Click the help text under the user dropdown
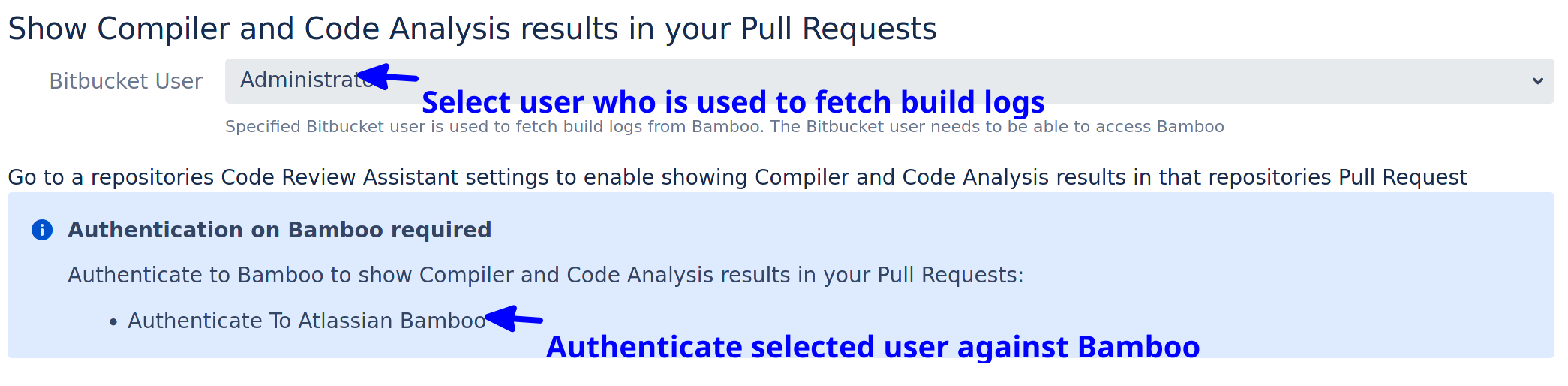1568x386 pixels. [724, 127]
